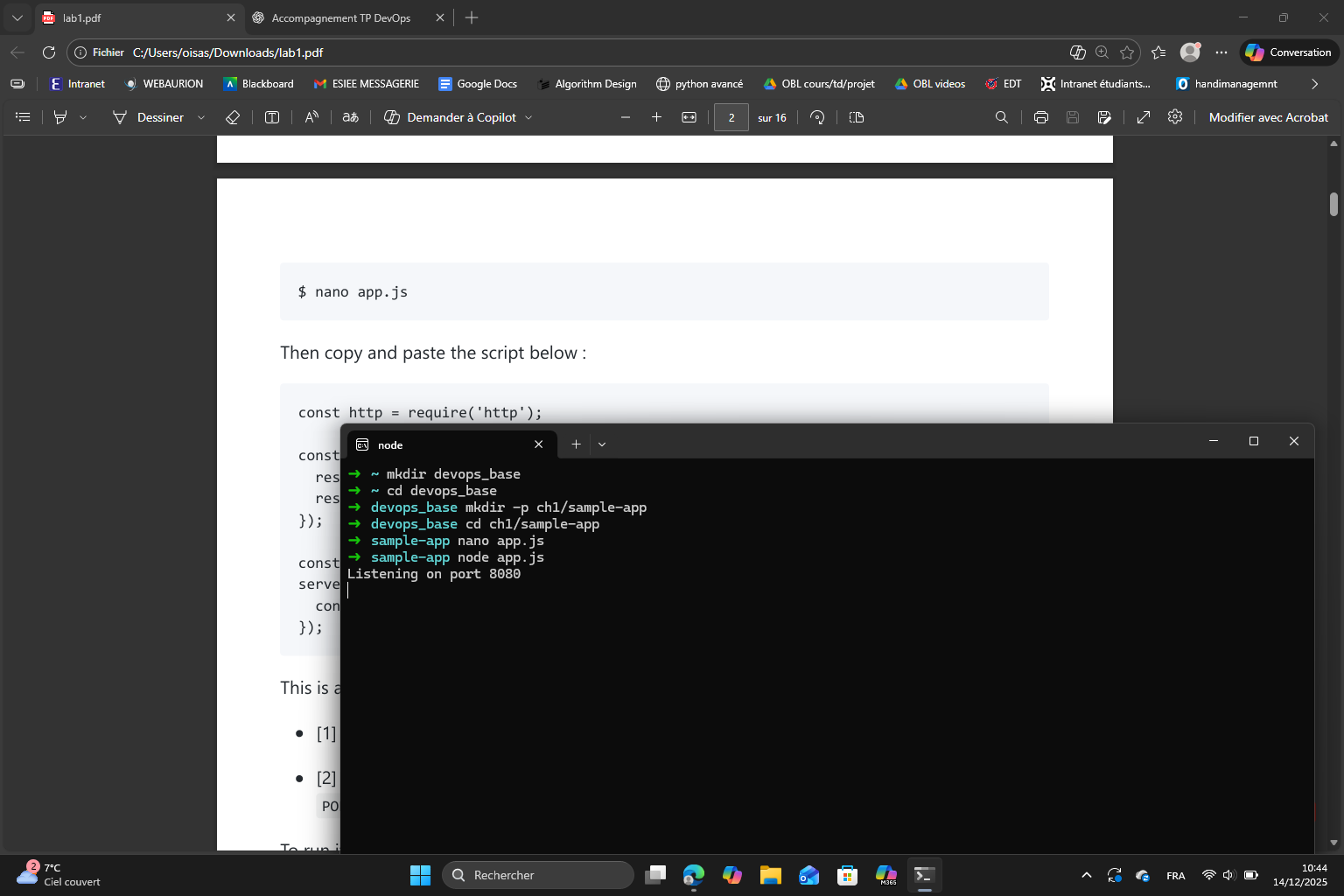Add a text annotation to the PDF
The image size is (1344, 896).
point(271,116)
